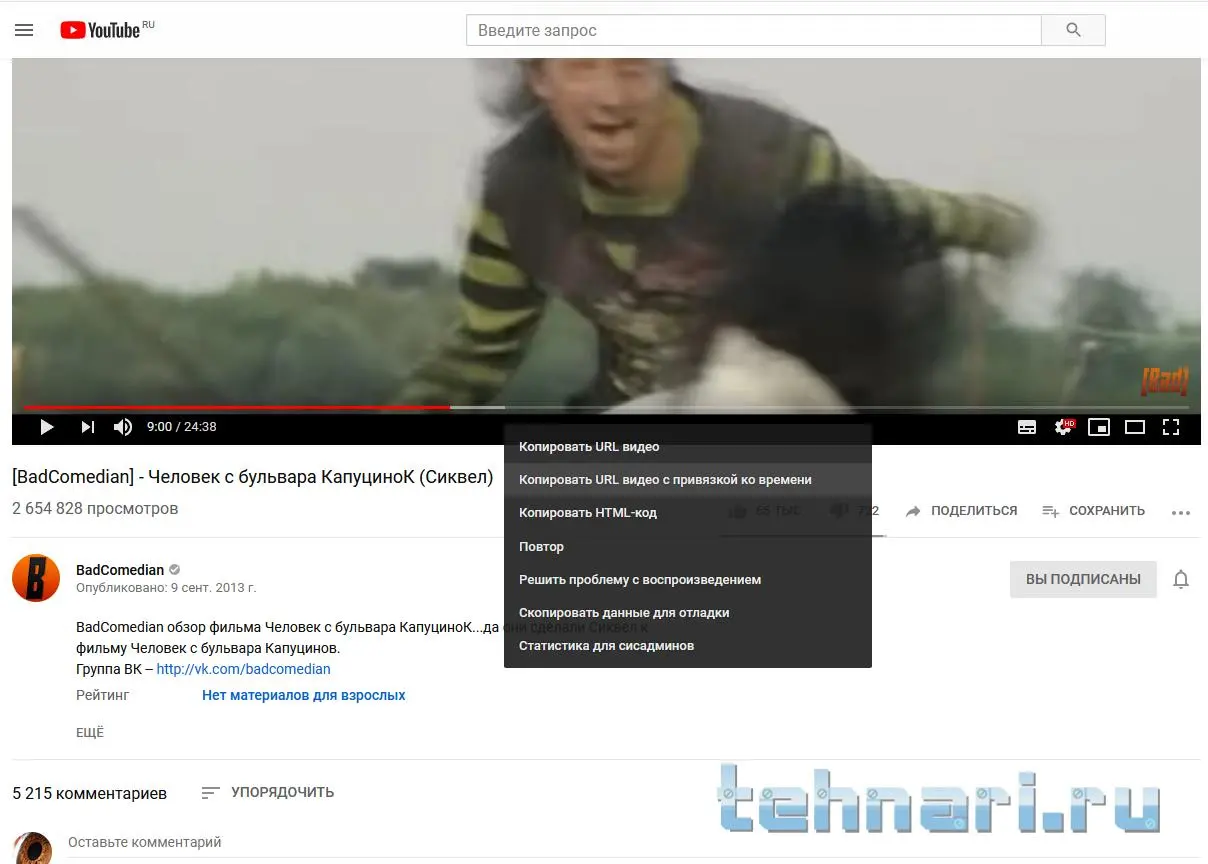Toggle subtitles on the player
The width and height of the screenshot is (1208, 864).
(x=1027, y=427)
